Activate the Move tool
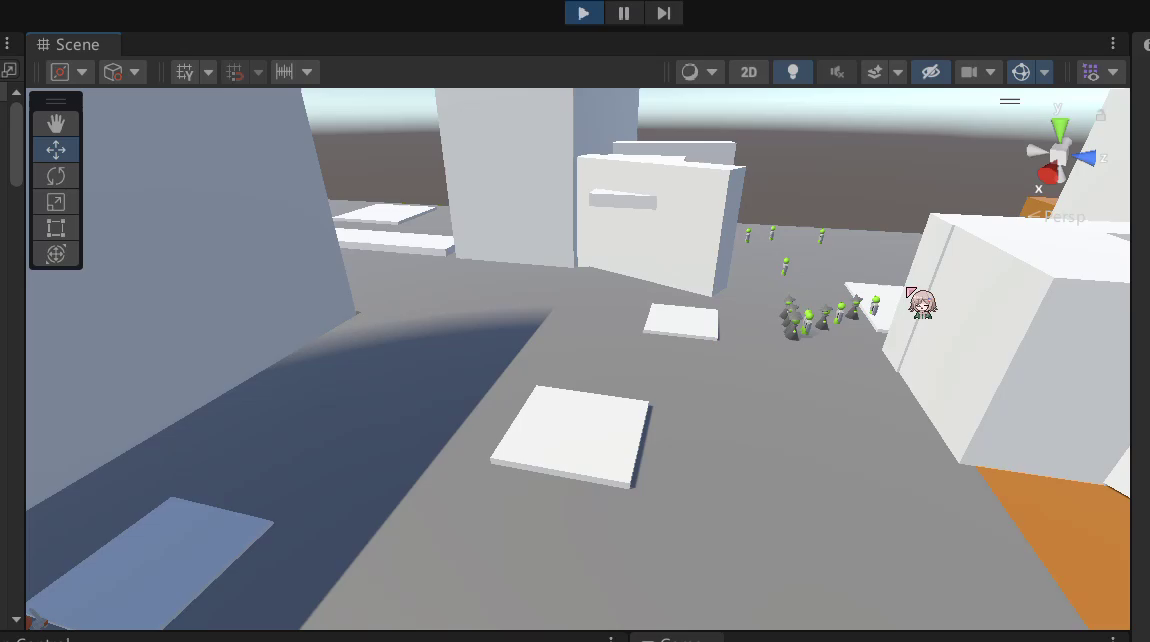Screen dimensions: 1150x642 (x=56, y=149)
